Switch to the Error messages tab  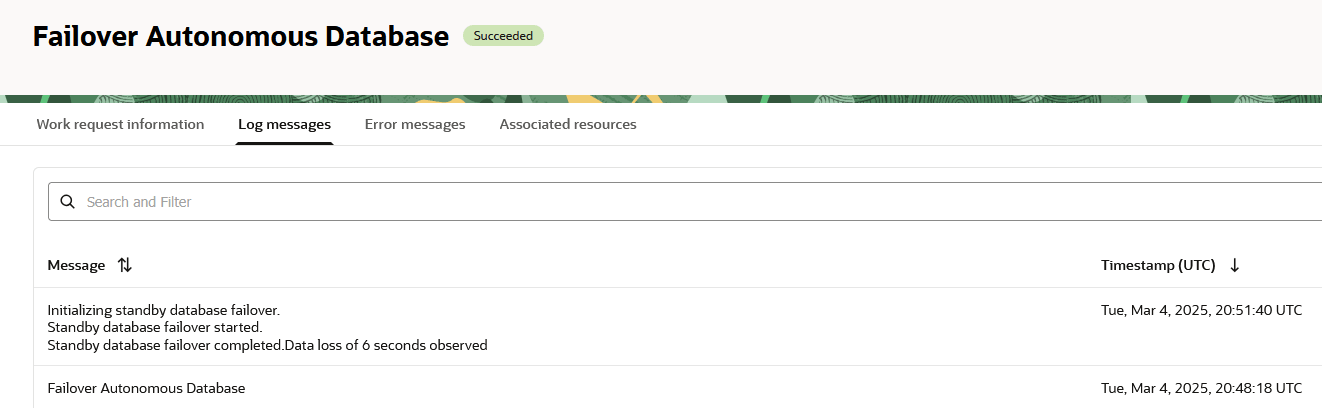[x=415, y=125]
